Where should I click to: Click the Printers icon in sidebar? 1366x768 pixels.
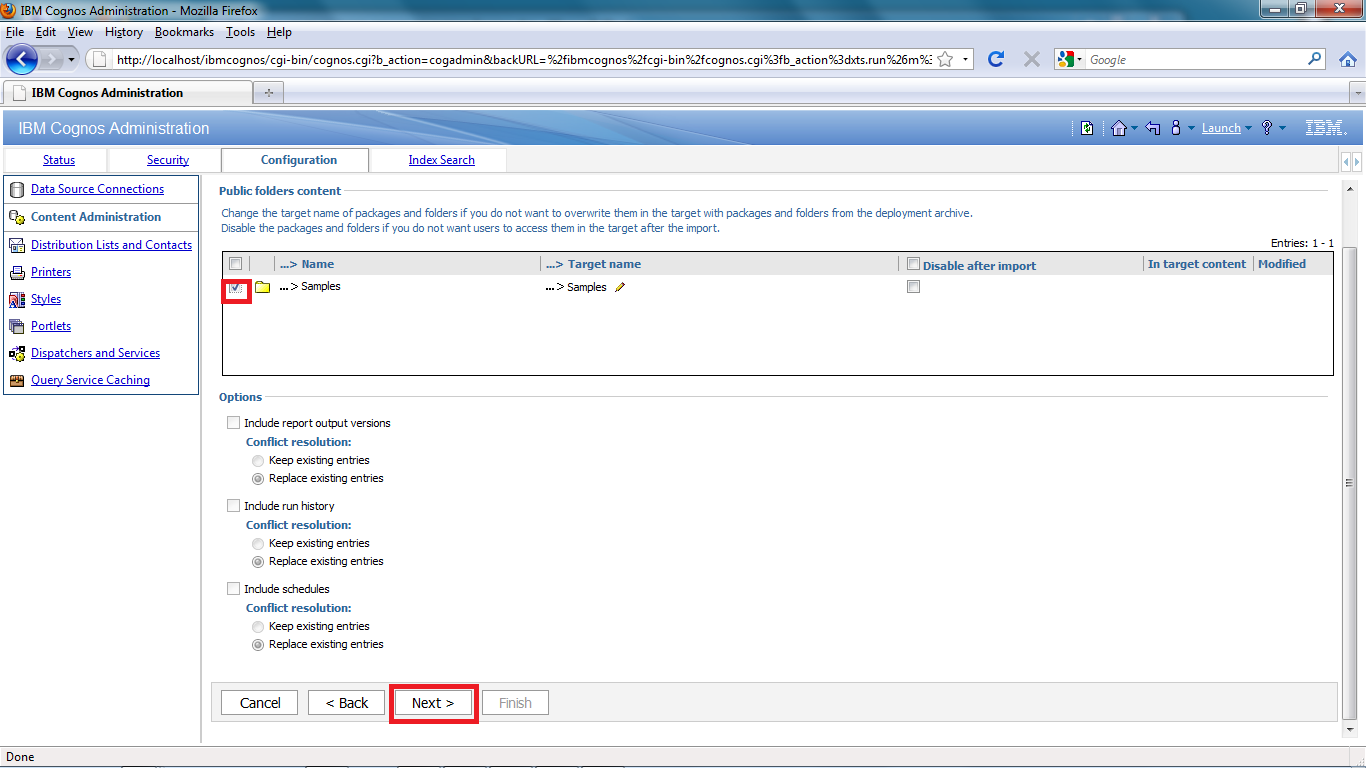[x=16, y=272]
